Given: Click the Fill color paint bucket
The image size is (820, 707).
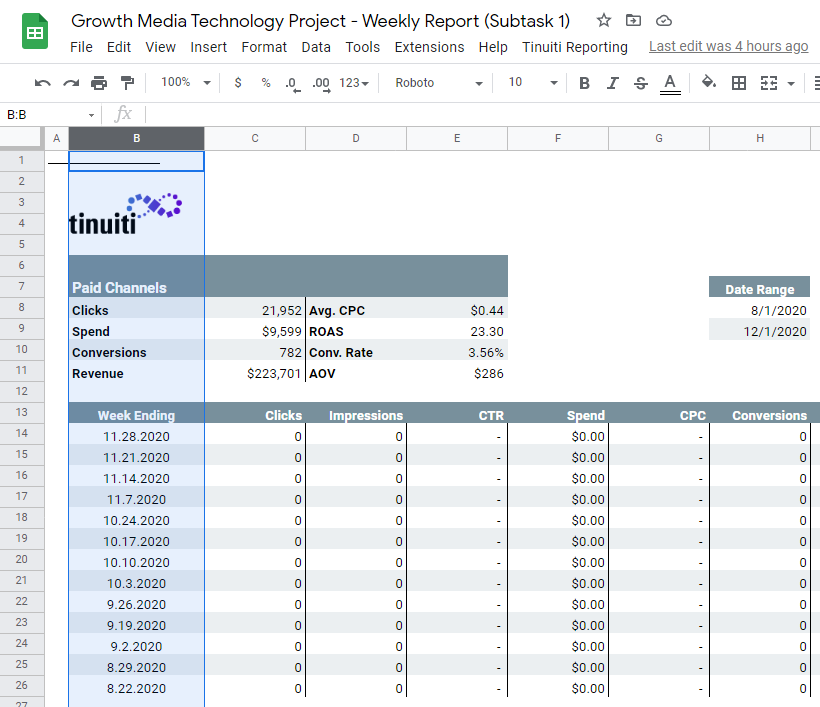Looking at the screenshot, I should pos(709,83).
